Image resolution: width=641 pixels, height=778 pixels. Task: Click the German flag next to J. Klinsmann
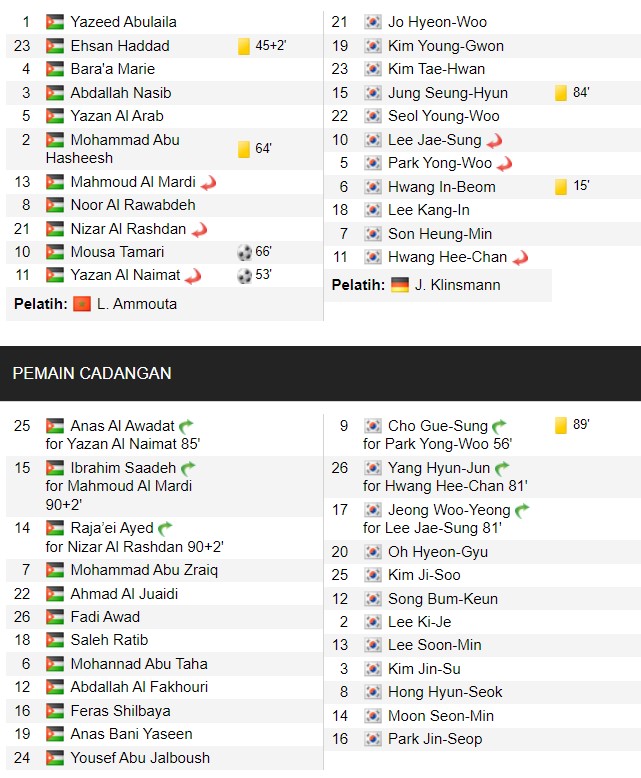pos(400,285)
